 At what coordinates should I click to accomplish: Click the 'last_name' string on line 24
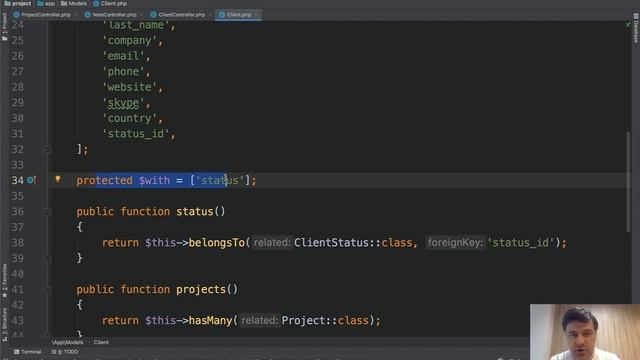coord(136,25)
